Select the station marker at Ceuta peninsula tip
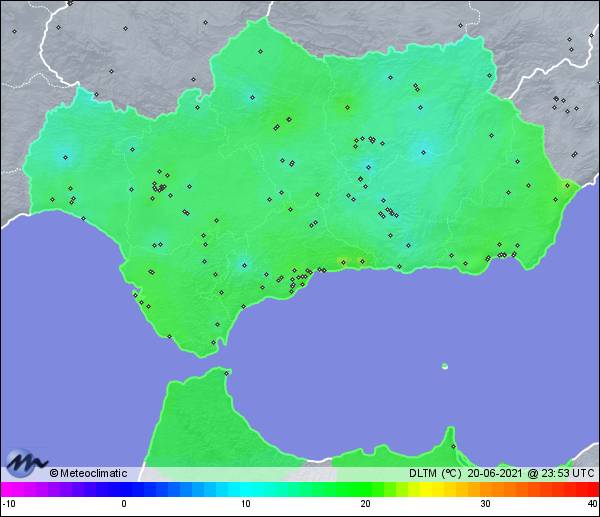The width and height of the screenshot is (600, 517). [x=227, y=373]
